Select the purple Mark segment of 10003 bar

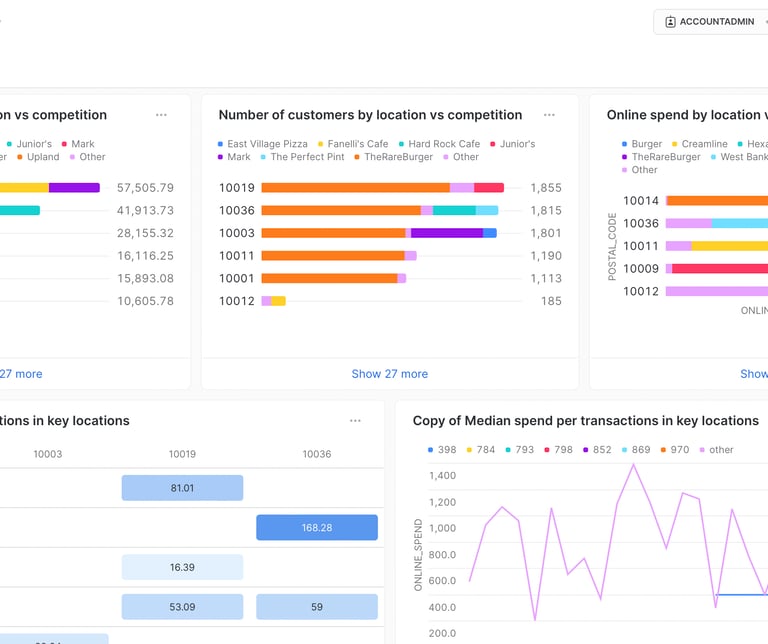click(x=447, y=233)
